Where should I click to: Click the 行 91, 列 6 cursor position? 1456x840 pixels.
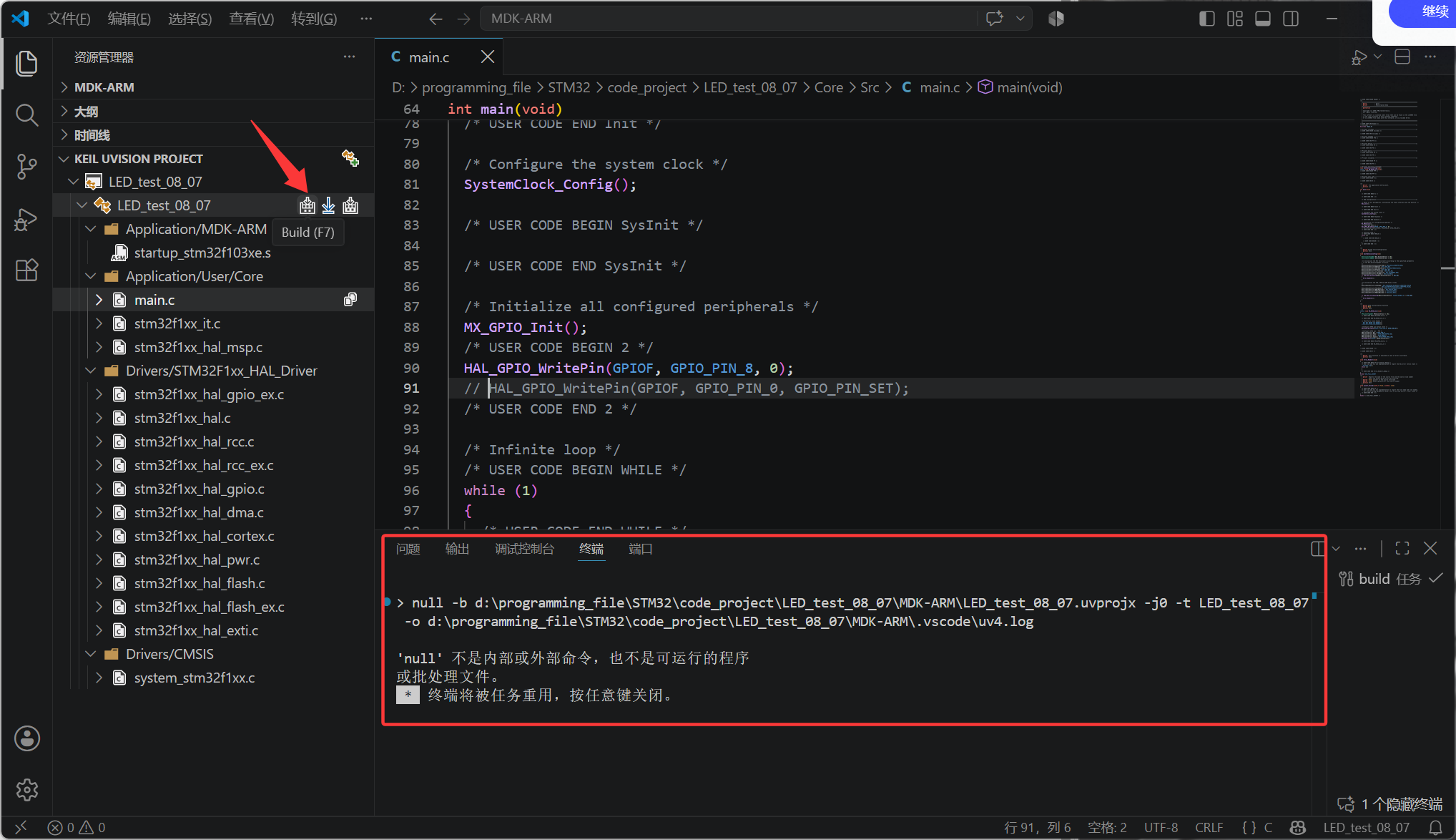[1037, 828]
